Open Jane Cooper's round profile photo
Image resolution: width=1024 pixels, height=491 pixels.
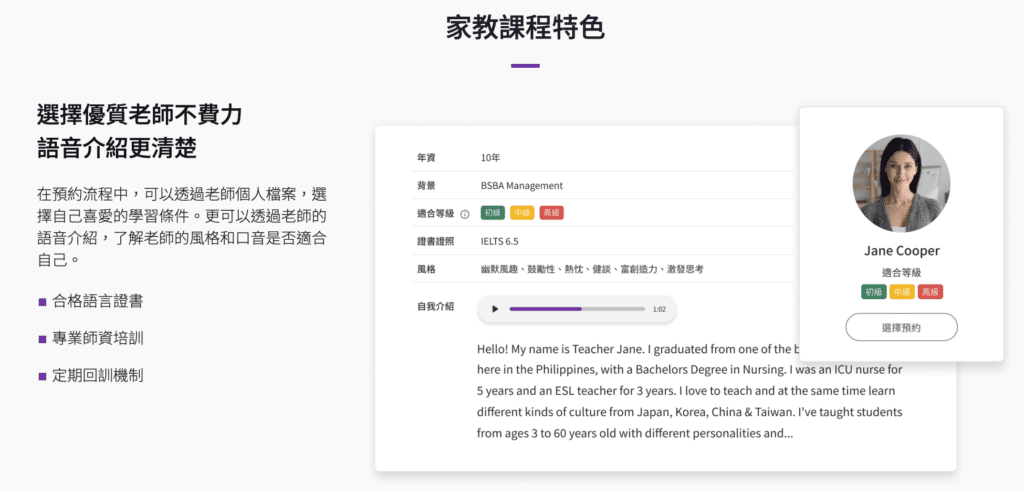pos(901,184)
